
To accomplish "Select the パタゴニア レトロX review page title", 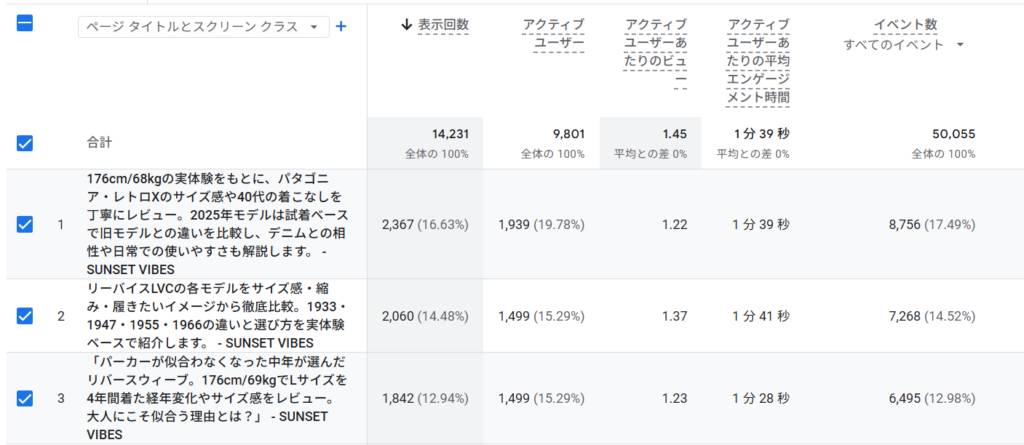I will click(214, 223).
